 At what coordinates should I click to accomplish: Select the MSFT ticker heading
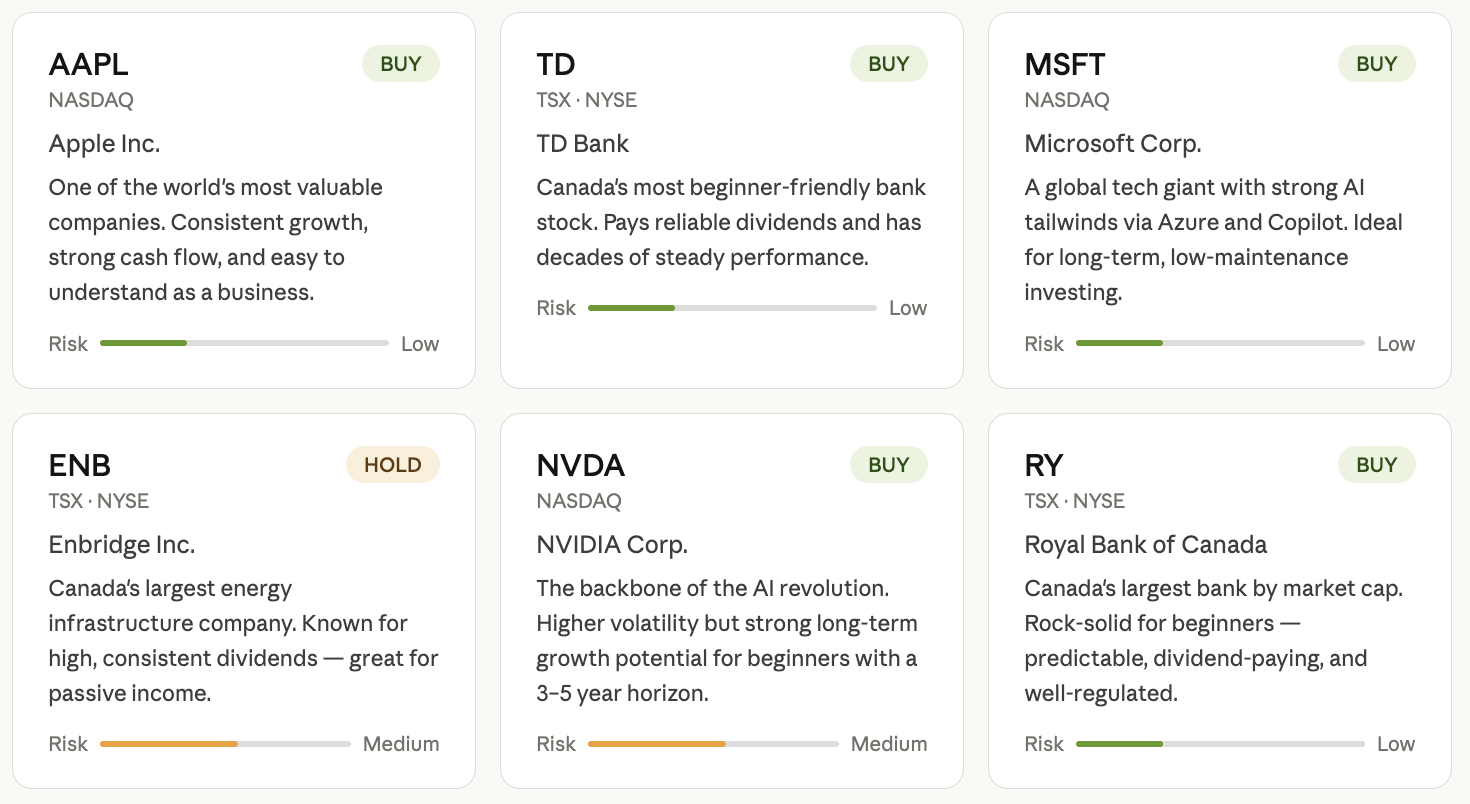(x=1065, y=65)
